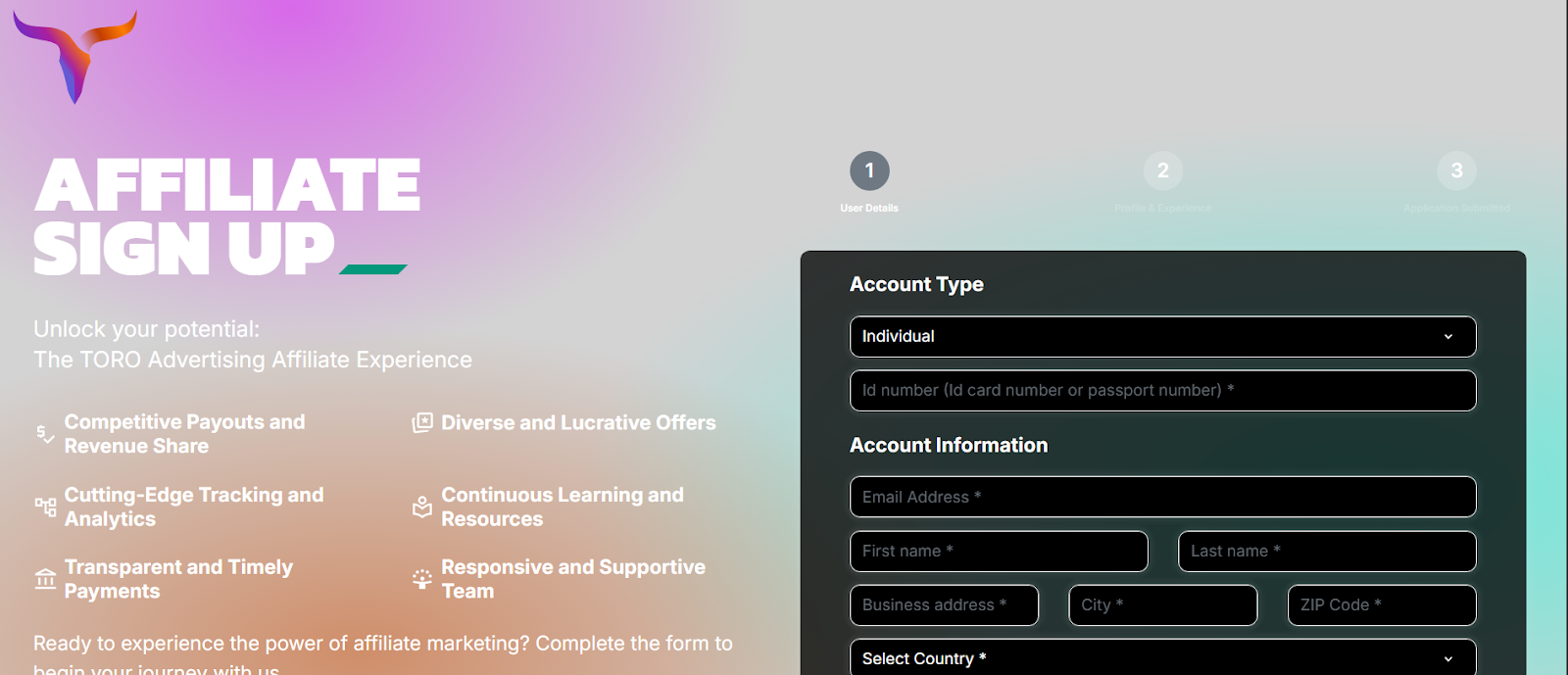Click the 'Unlock your potential:' text
Screen dimensions: 1568x675
coord(146,329)
